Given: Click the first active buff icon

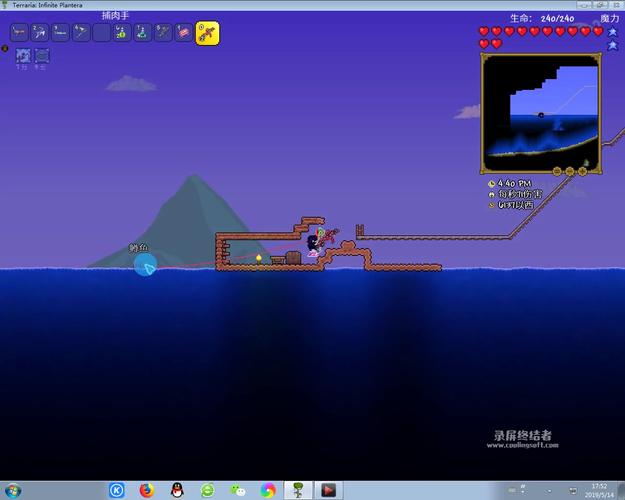Looking at the screenshot, I should coord(23,56).
